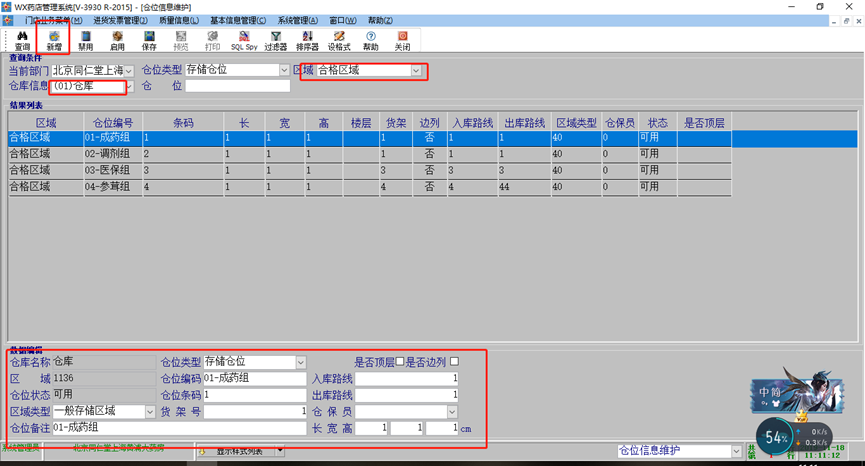Open the 质量信息(L) menu
The image size is (865, 466).
point(179,20)
